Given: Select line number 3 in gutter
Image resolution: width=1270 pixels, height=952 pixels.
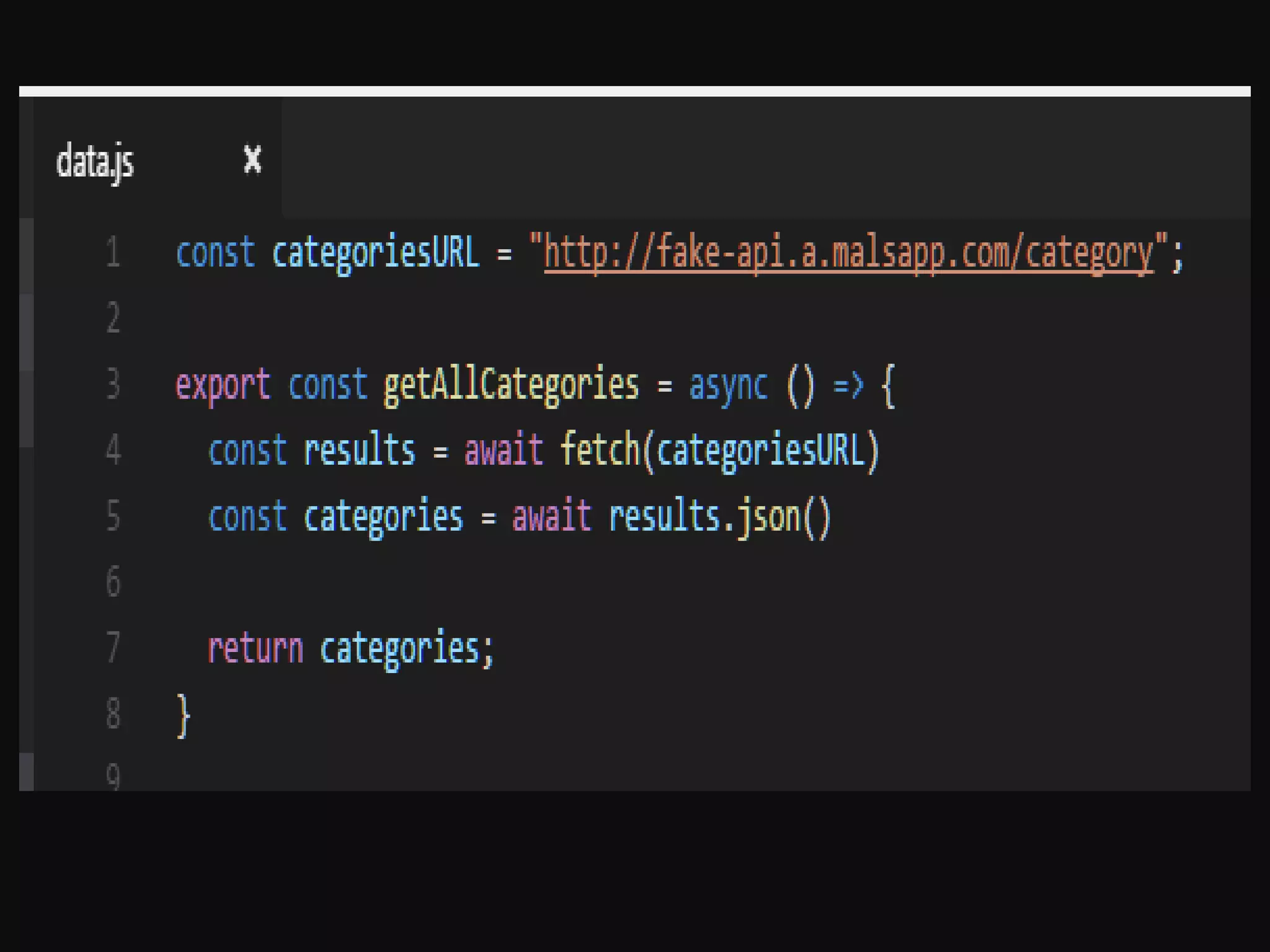Looking at the screenshot, I should coord(113,384).
